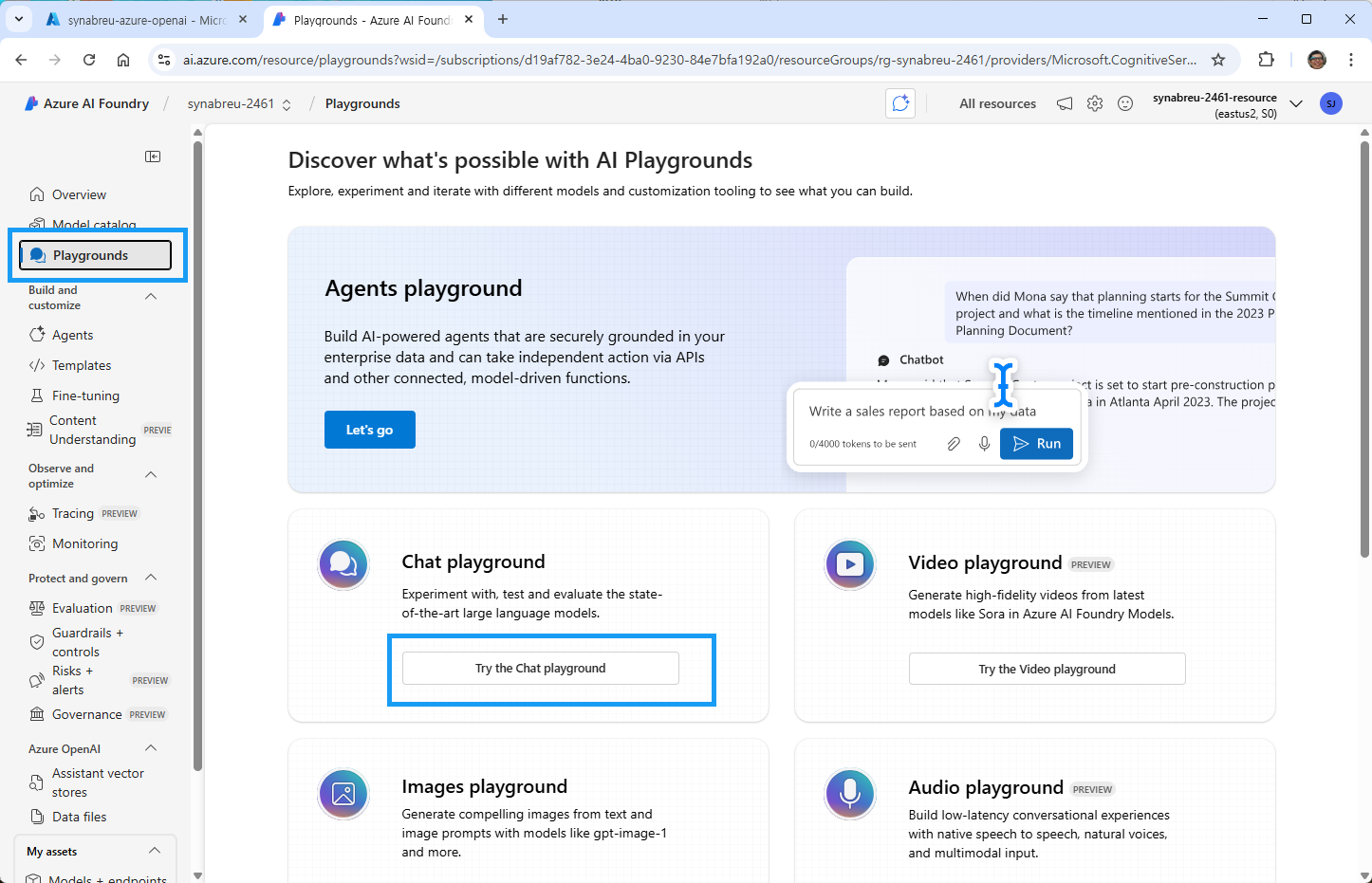
Task: Collapse the Protect and govern section
Action: click(x=151, y=578)
